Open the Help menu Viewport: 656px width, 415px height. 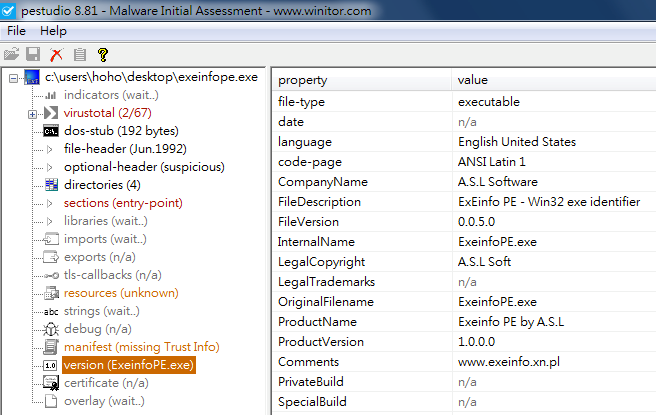53,31
